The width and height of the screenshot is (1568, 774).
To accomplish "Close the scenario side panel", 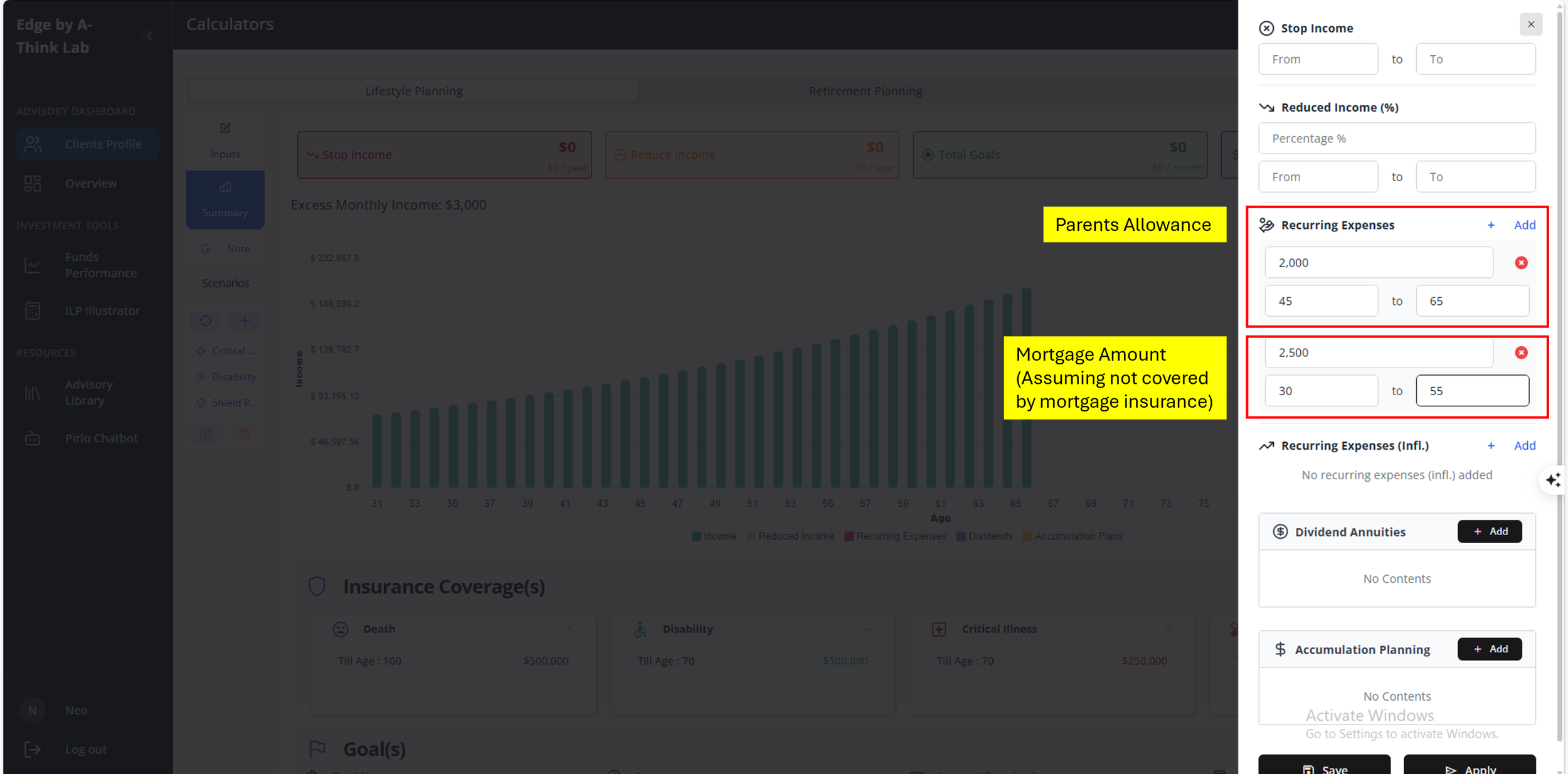I will [1530, 24].
